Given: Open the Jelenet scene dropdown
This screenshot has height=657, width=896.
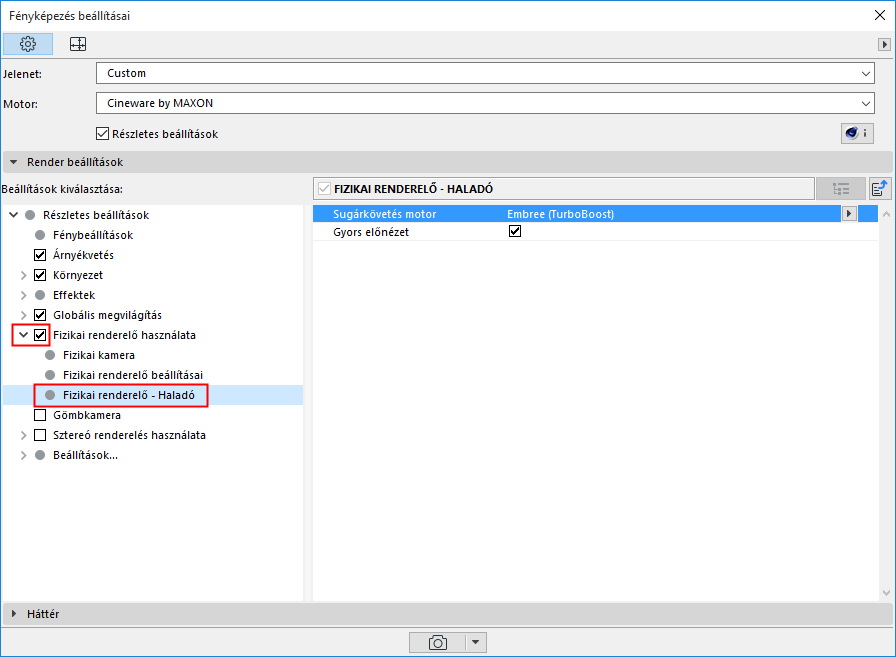Looking at the screenshot, I should (x=485, y=73).
